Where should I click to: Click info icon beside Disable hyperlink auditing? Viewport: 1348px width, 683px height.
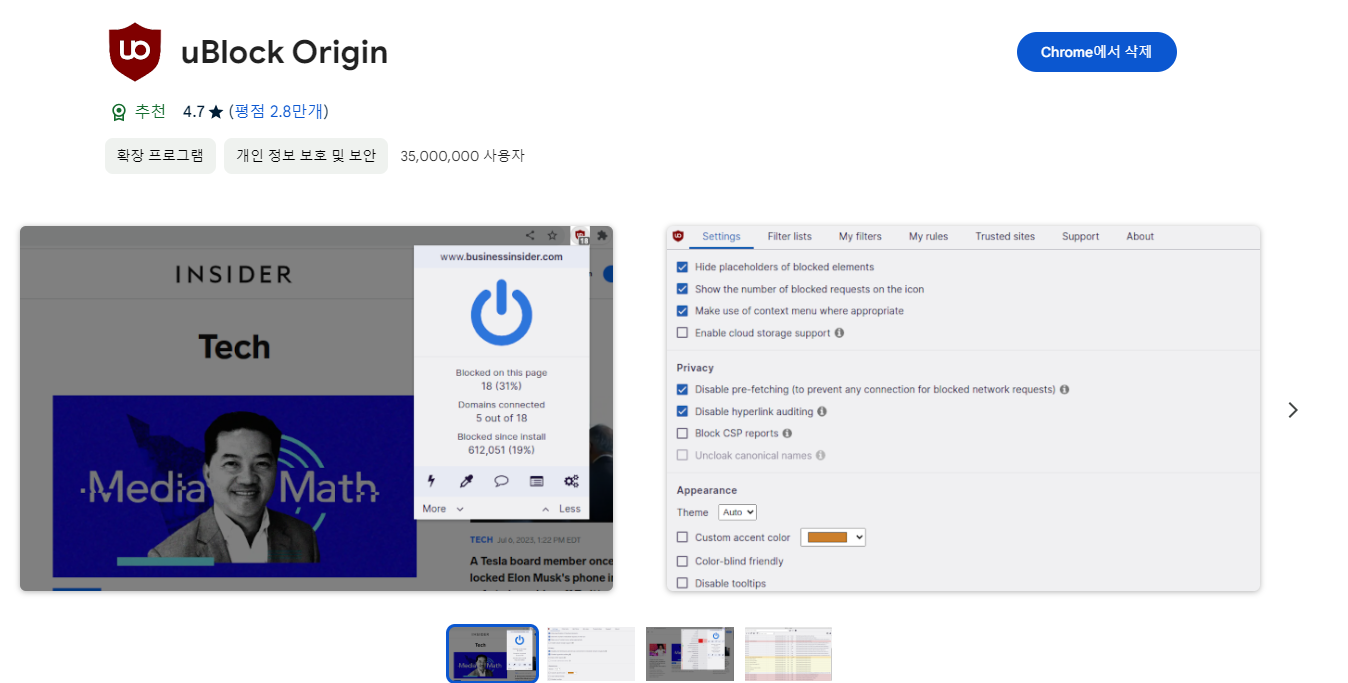pos(822,411)
